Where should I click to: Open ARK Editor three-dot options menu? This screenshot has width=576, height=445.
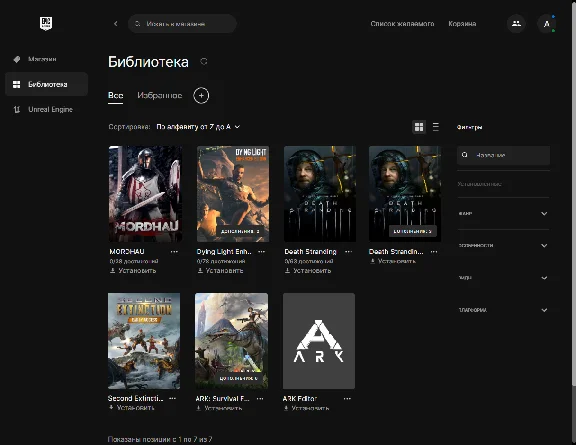347,399
